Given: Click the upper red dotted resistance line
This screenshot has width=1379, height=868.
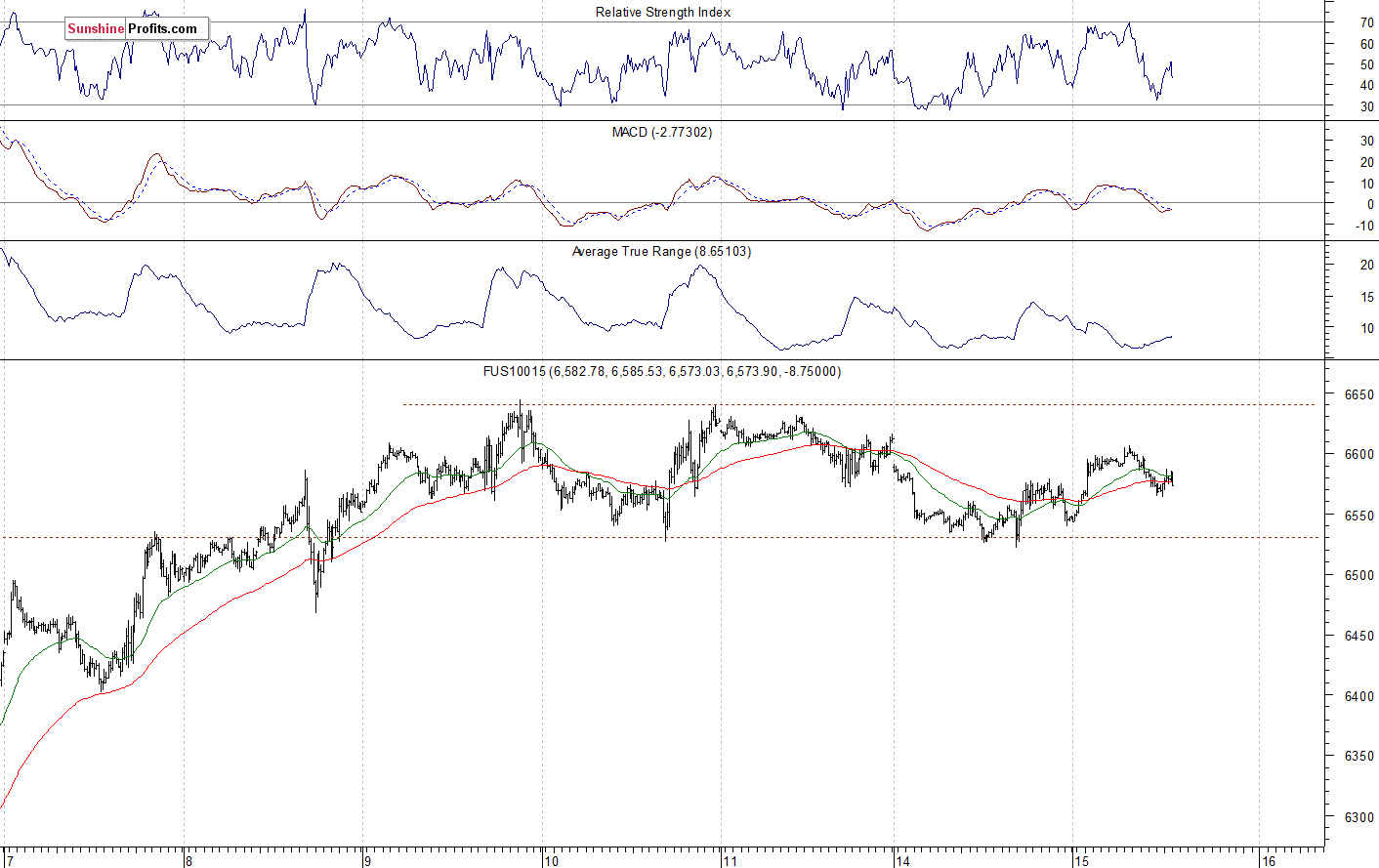Looking at the screenshot, I should 859,404.
